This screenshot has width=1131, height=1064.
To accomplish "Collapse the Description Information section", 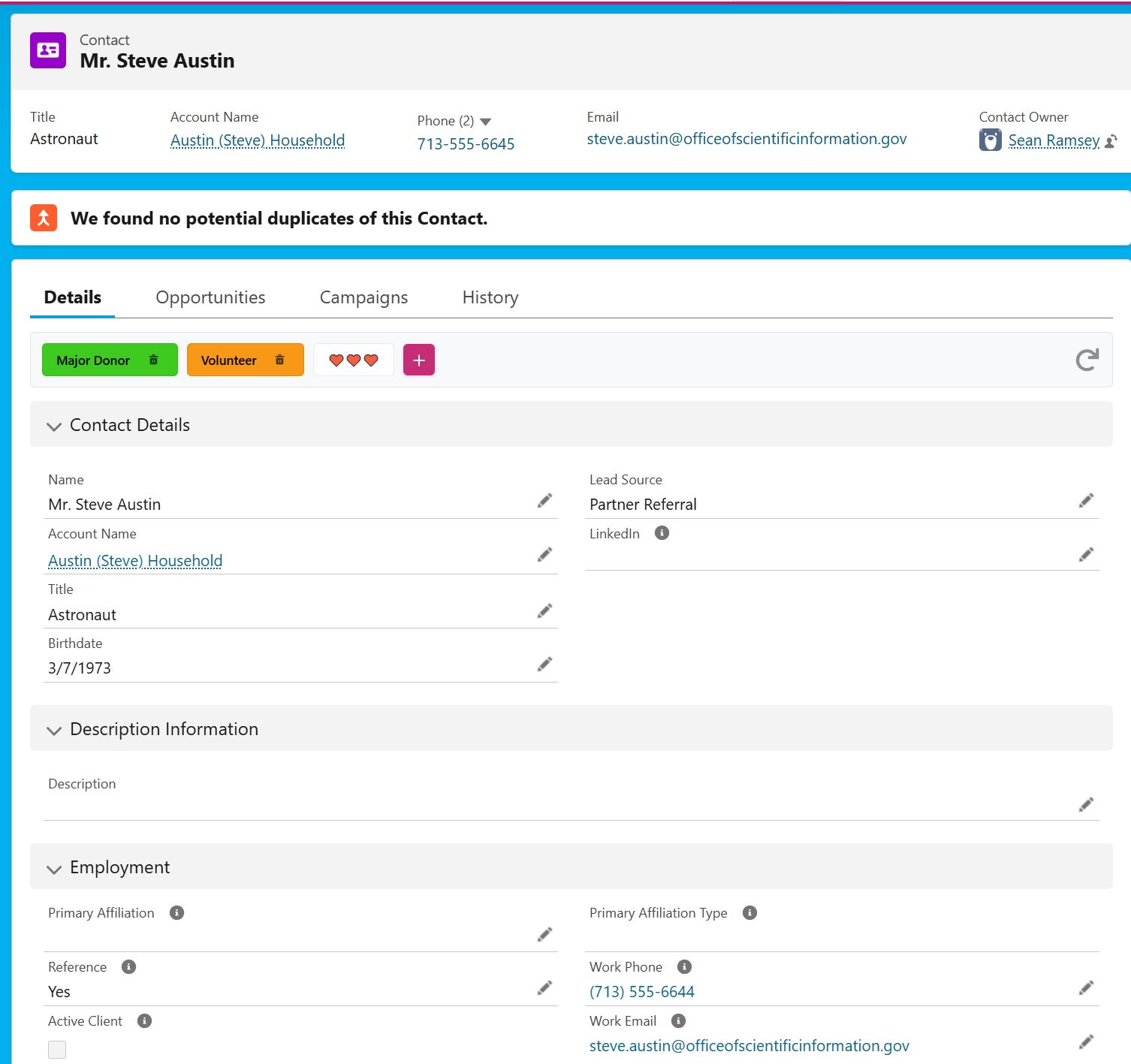I will coord(54,730).
